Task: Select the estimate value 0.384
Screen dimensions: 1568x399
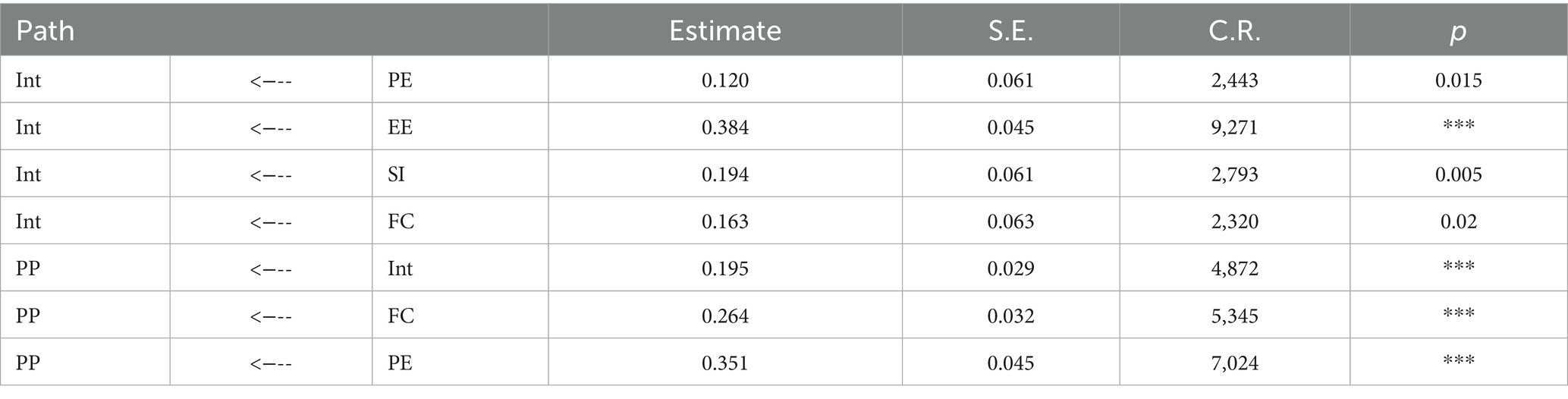Action: (x=724, y=127)
